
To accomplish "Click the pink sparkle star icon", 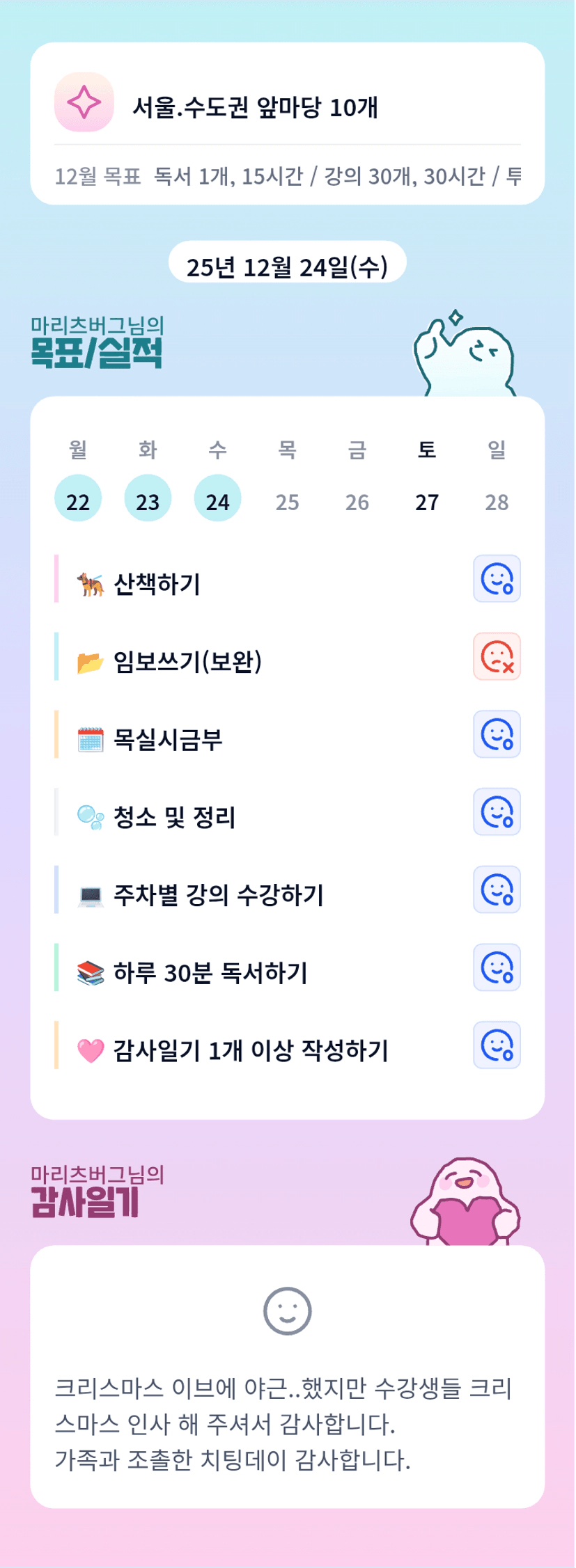I will [84, 102].
